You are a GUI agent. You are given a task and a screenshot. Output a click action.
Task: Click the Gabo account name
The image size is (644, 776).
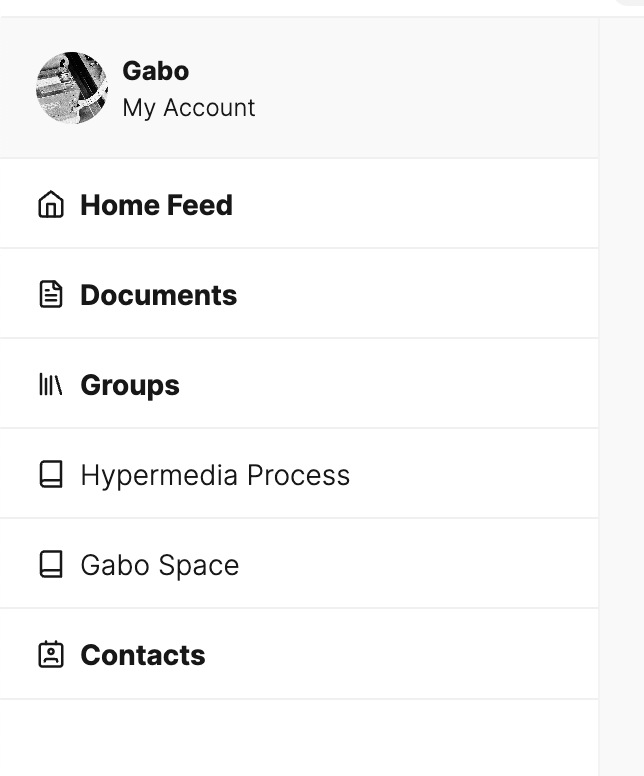(x=155, y=71)
